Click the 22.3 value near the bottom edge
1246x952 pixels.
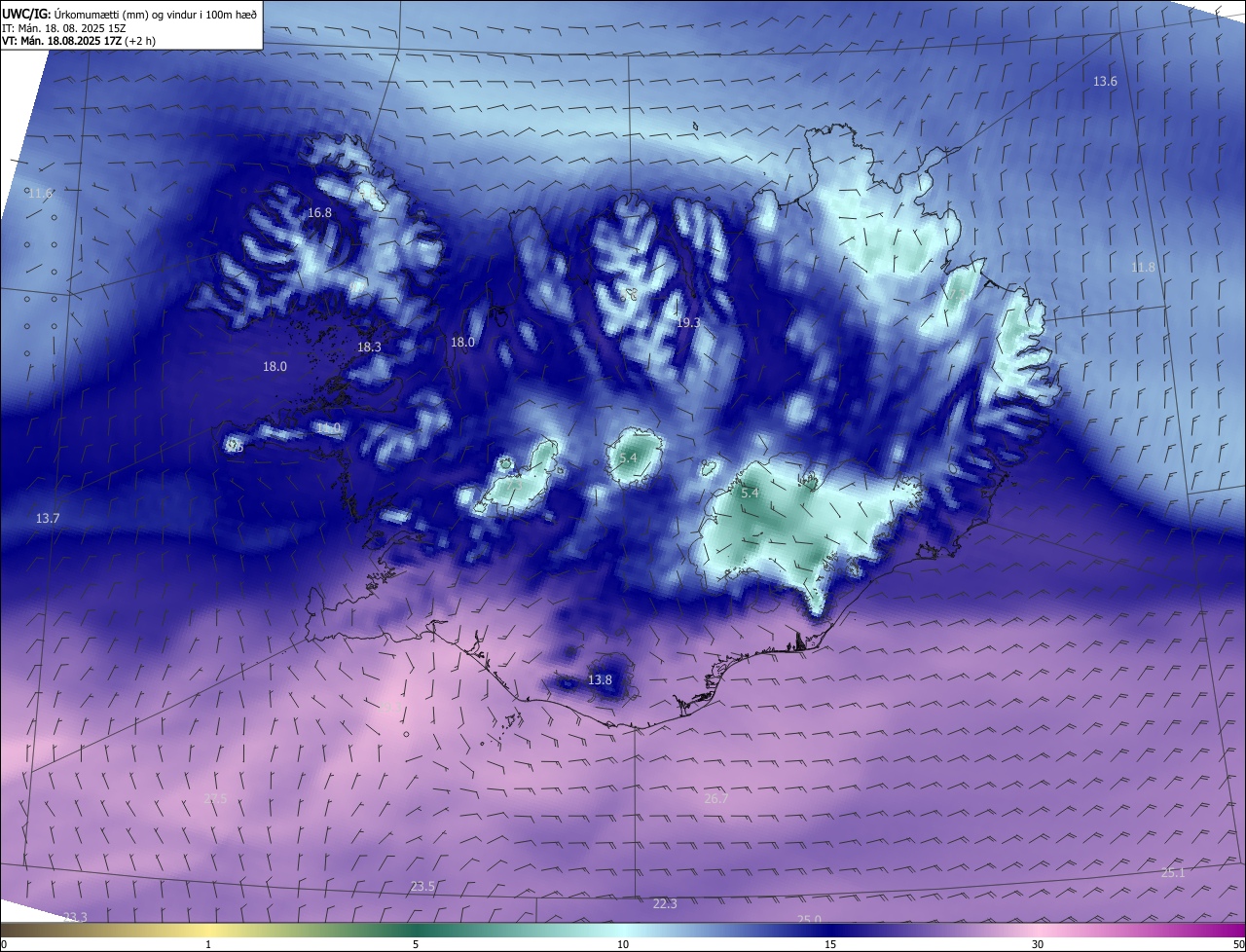tap(665, 904)
